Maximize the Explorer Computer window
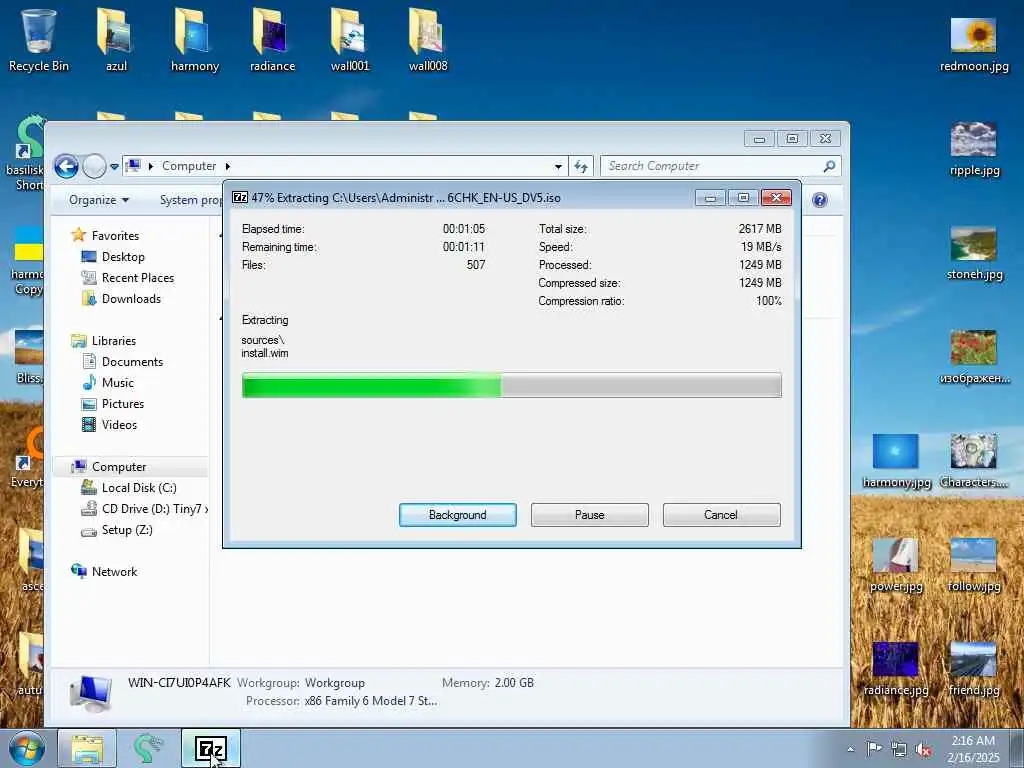This screenshot has height=768, width=1024. coord(792,138)
